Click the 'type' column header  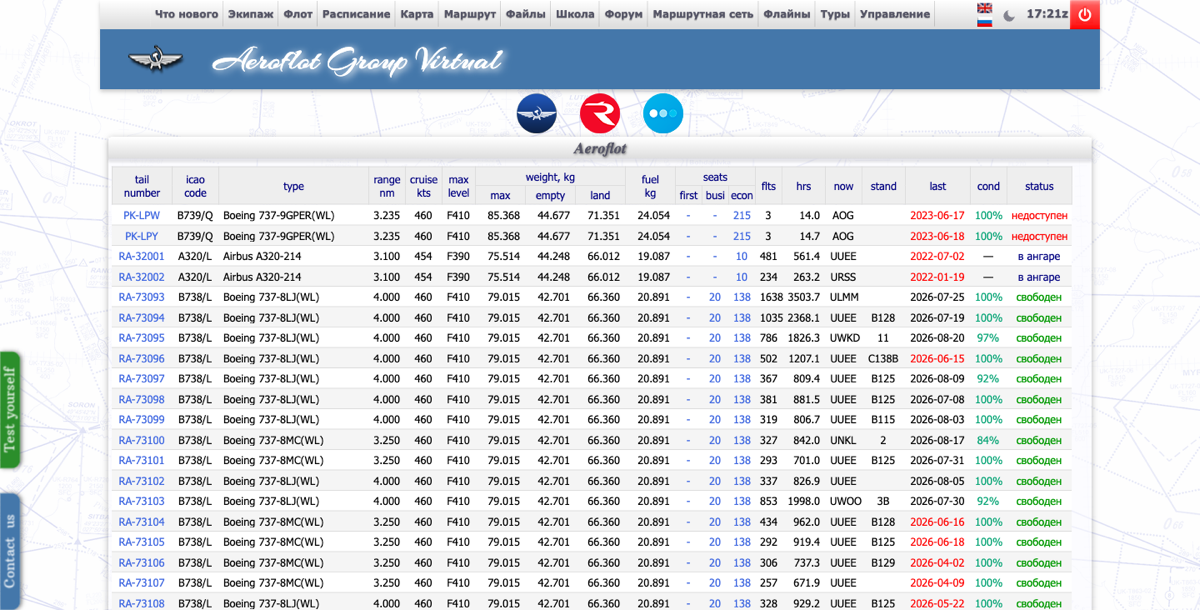point(293,186)
